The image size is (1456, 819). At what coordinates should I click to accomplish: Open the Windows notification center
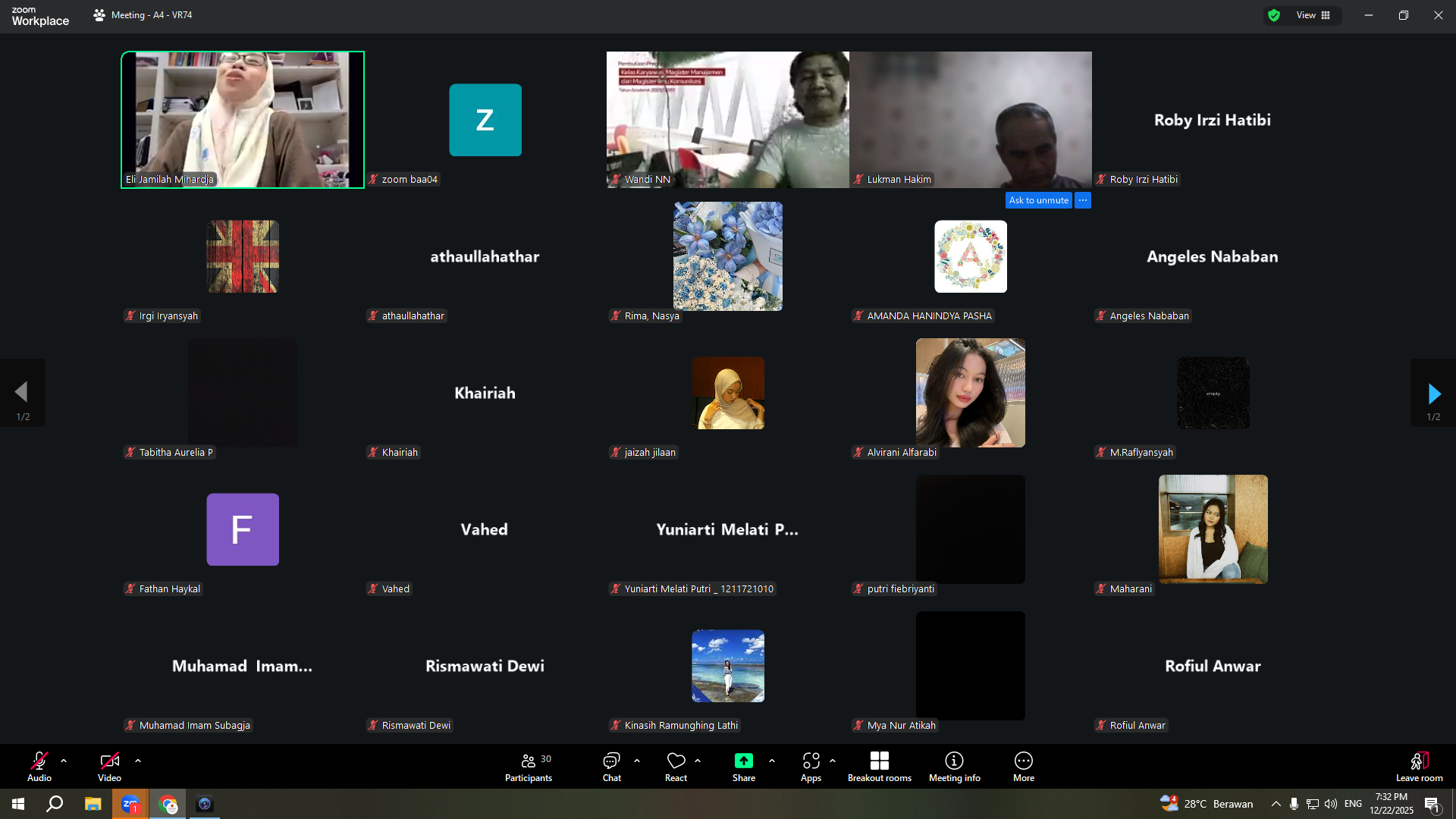point(1432,804)
